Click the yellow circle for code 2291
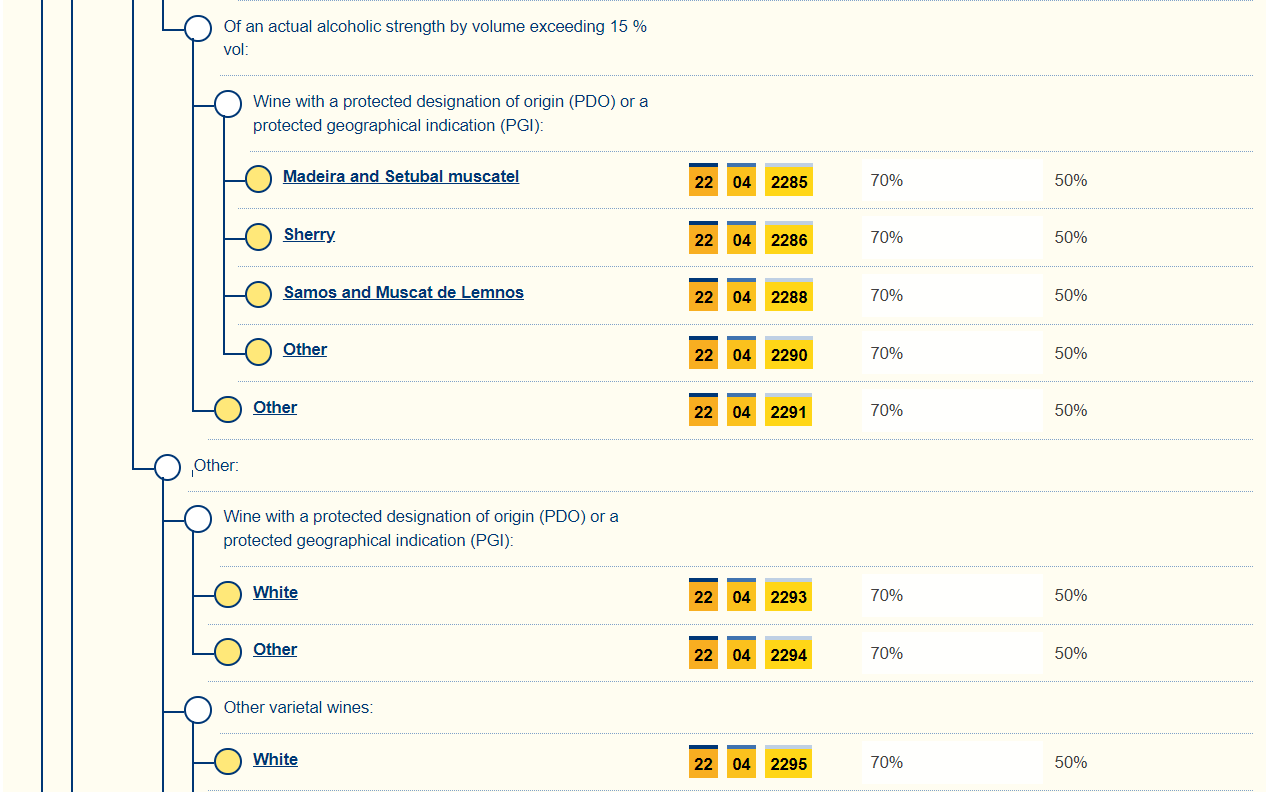The image size is (1275, 792). [228, 410]
